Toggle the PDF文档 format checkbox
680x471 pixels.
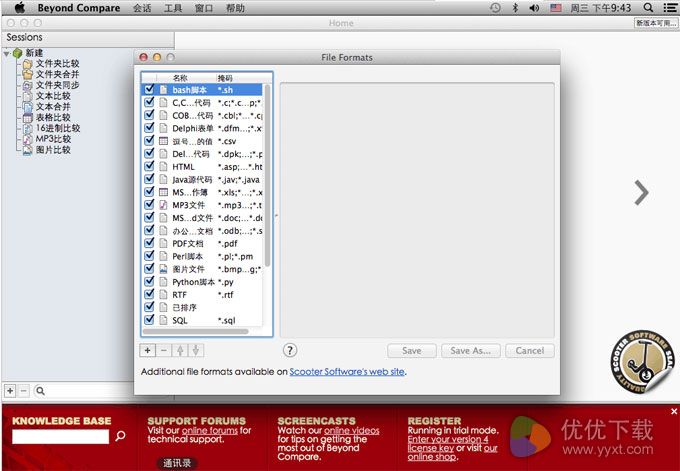coord(149,242)
